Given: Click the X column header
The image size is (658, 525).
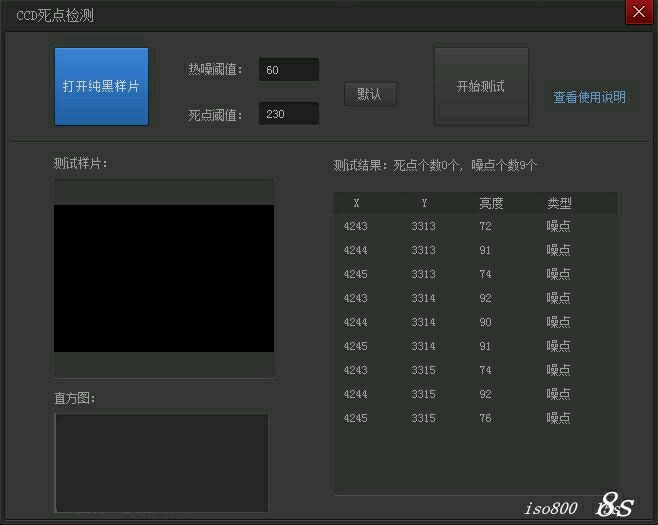Looking at the screenshot, I should coord(356,204).
